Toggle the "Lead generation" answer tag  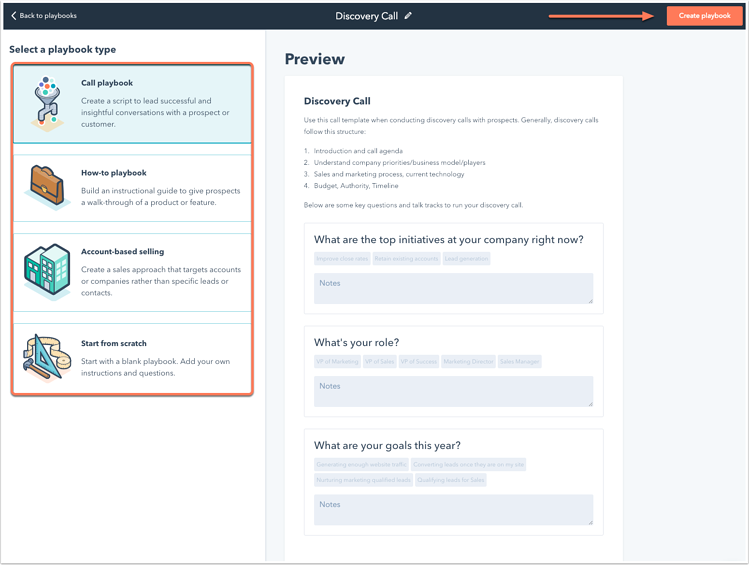pos(466,259)
